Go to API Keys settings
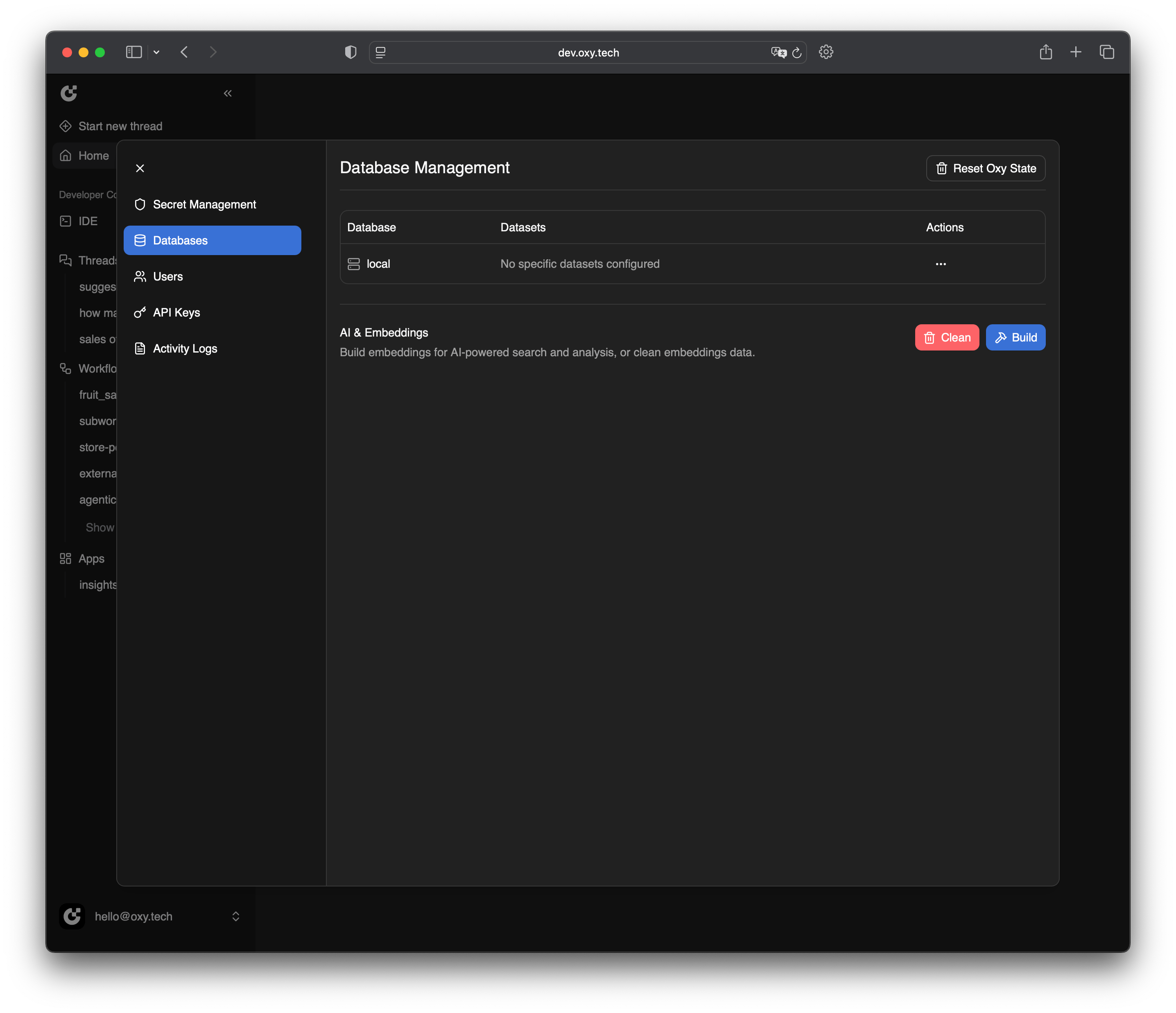The image size is (1176, 1013). tap(176, 312)
